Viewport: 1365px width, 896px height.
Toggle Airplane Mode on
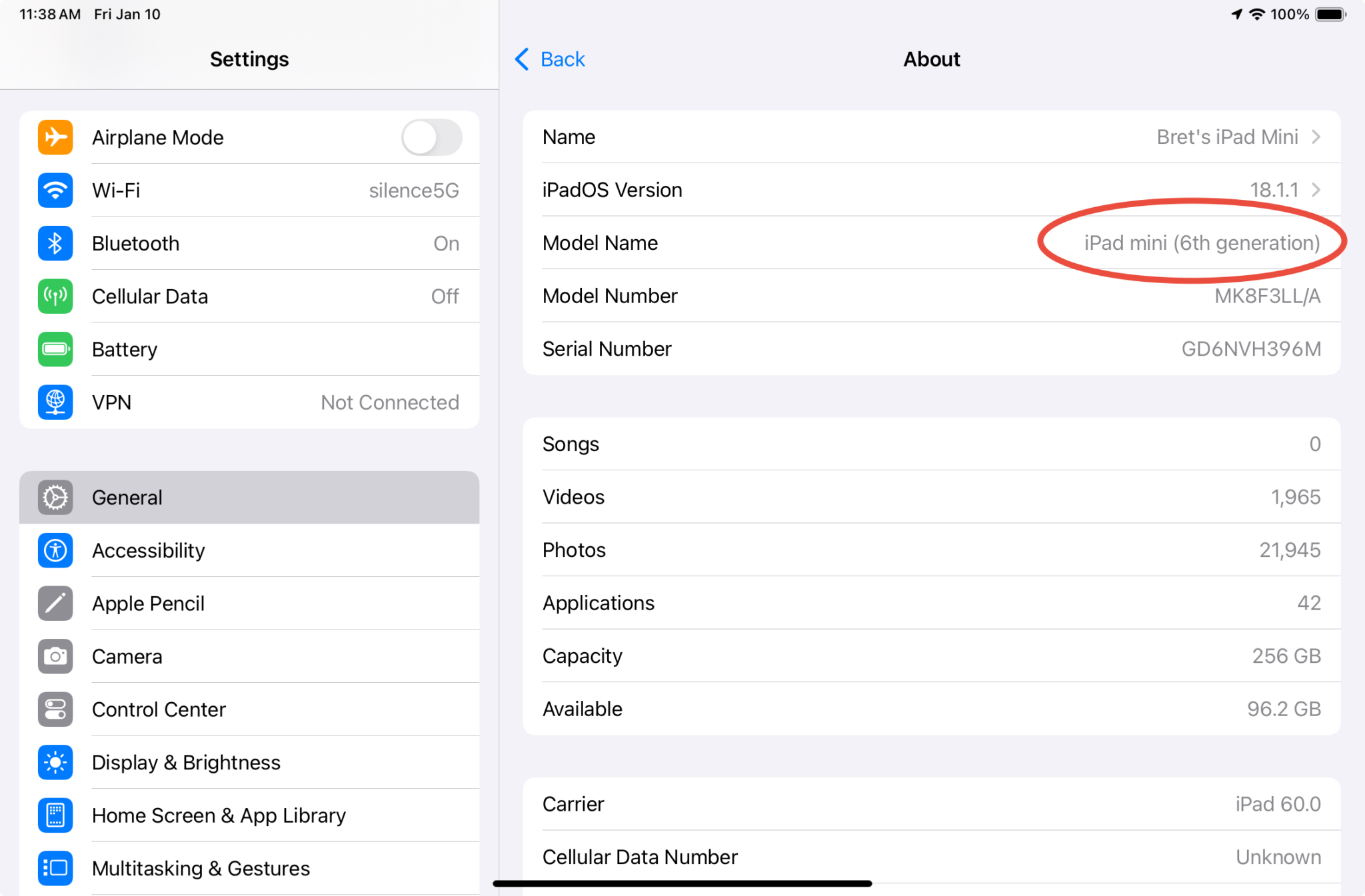(431, 137)
